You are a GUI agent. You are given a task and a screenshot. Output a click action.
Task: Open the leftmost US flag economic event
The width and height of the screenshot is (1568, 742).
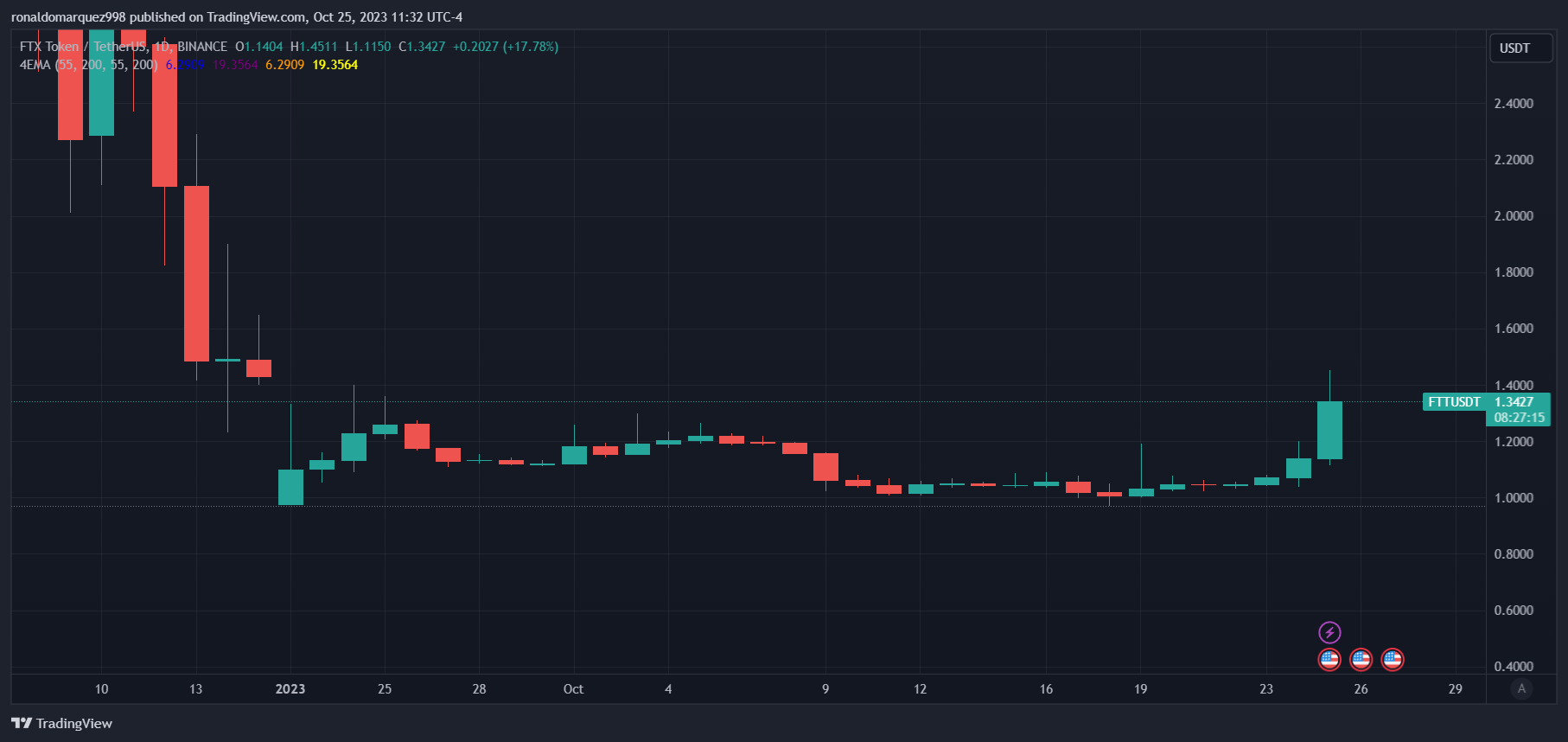1329,660
